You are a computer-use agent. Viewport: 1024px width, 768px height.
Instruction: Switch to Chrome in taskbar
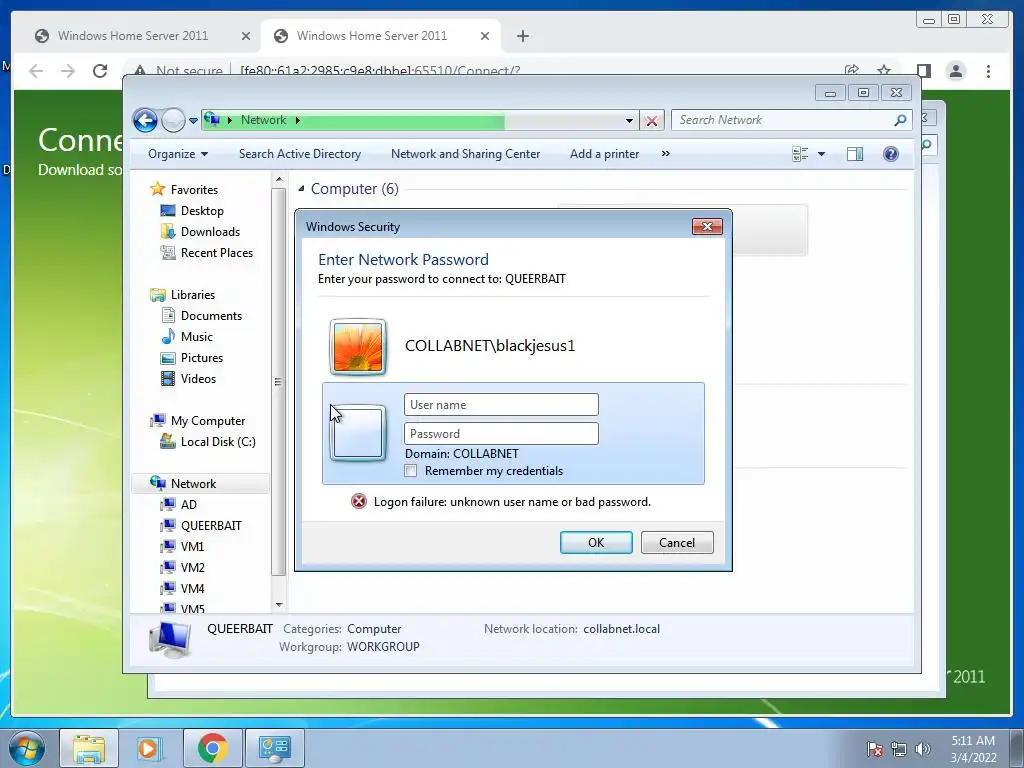(213, 748)
